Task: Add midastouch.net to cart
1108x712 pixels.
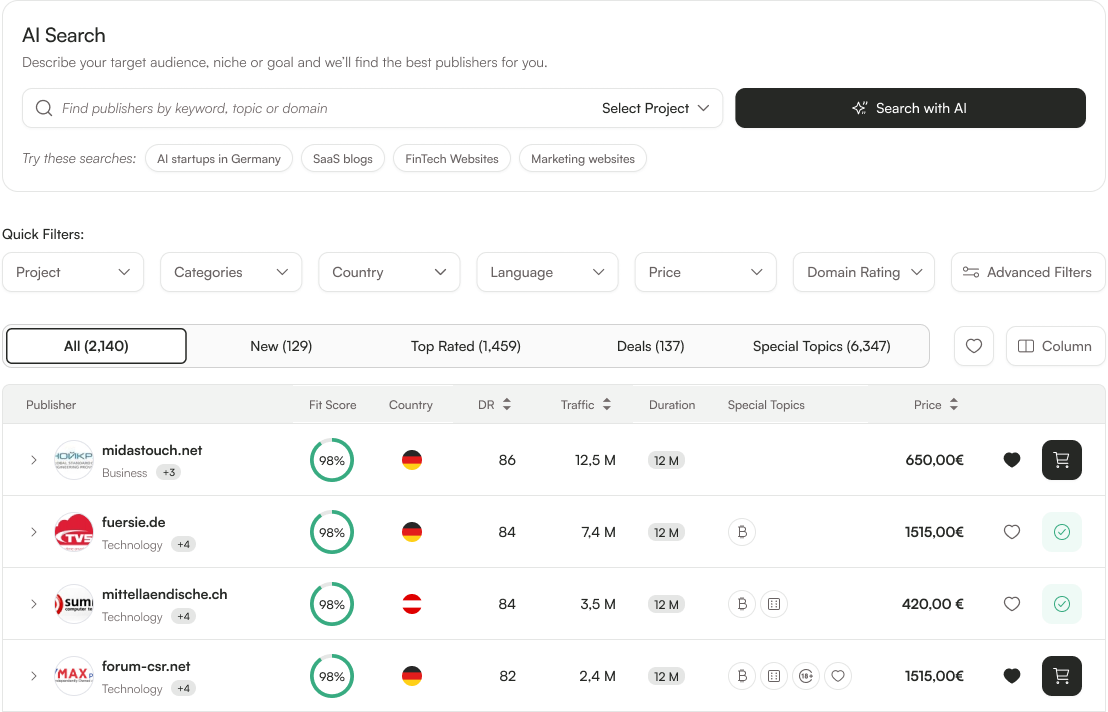Action: click(1061, 460)
